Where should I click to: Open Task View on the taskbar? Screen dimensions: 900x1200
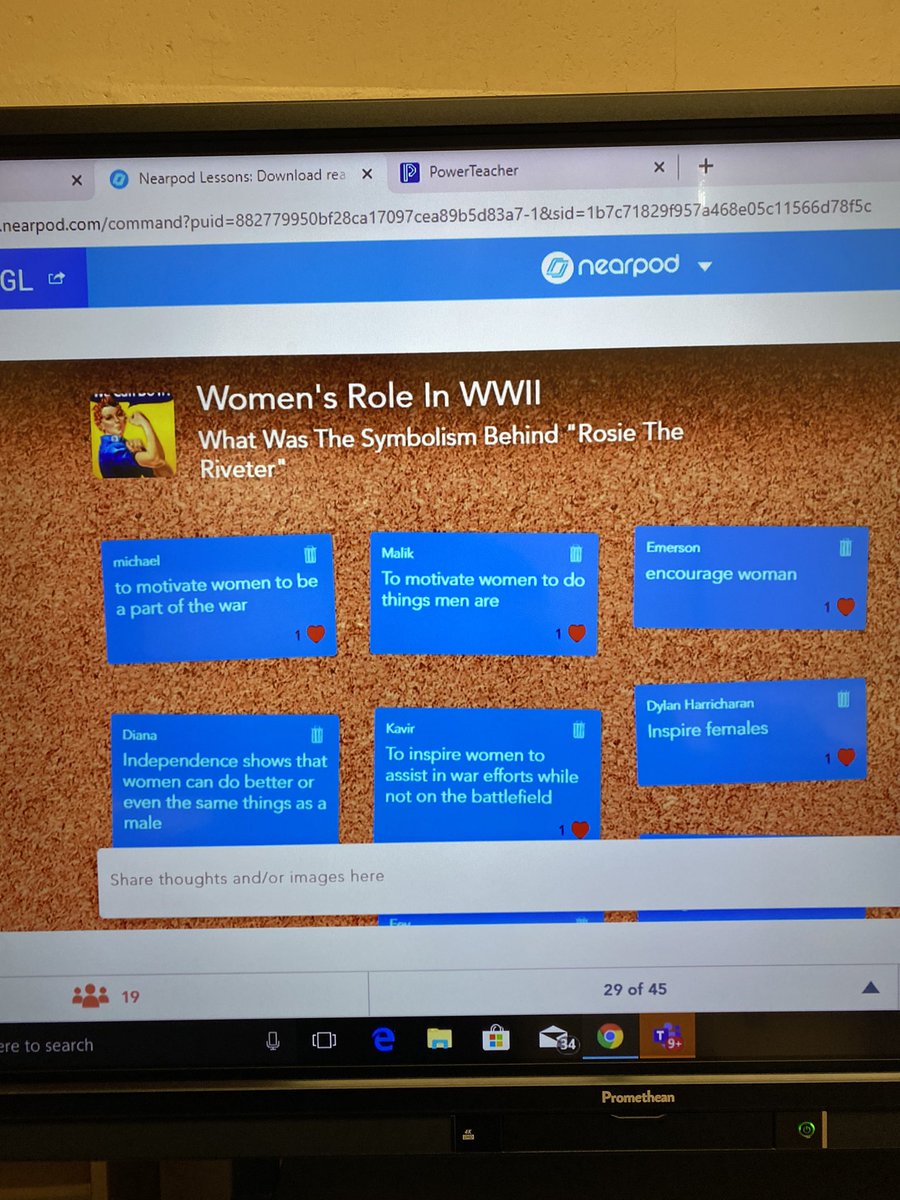point(323,1041)
